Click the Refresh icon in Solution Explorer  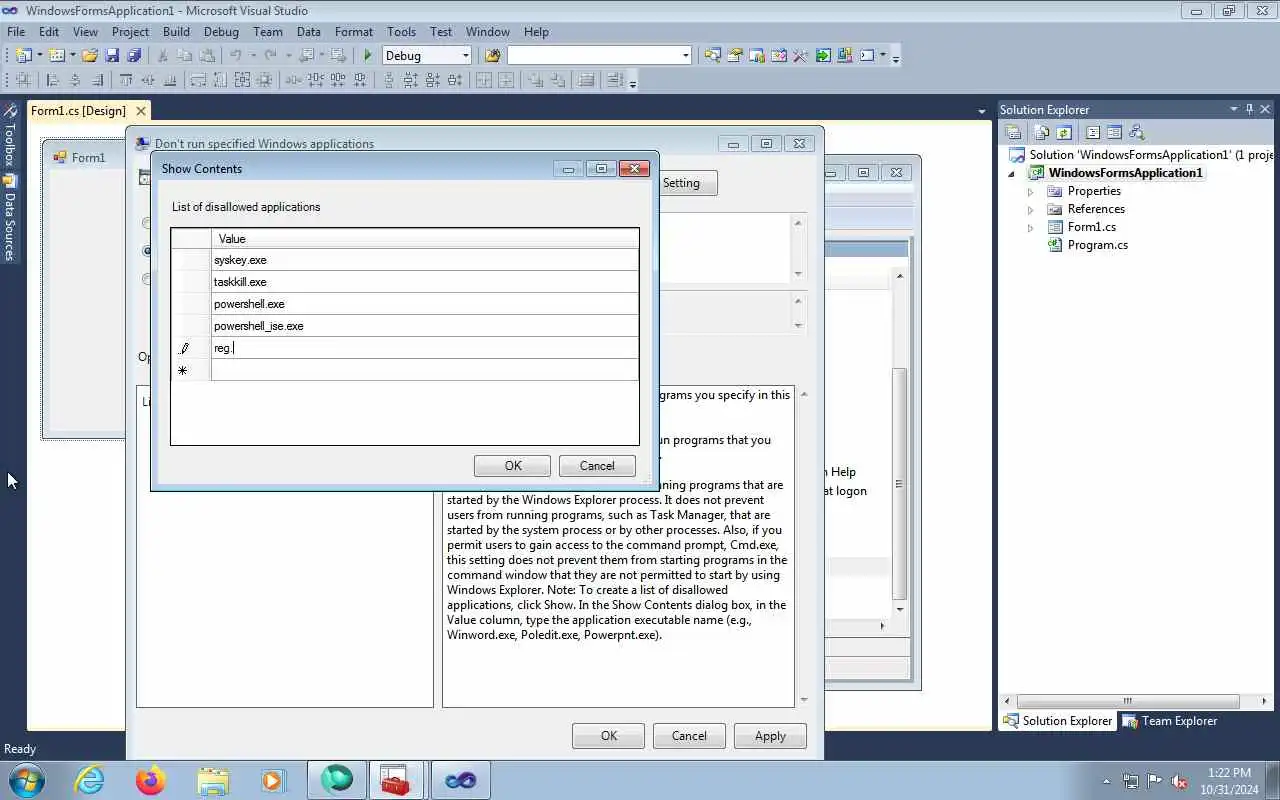(1064, 132)
